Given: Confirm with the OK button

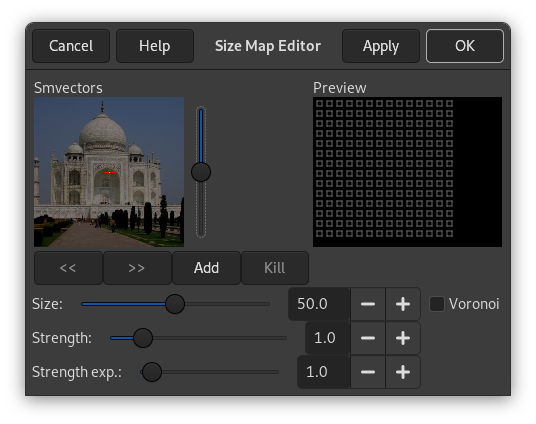Looking at the screenshot, I should click(x=465, y=46).
